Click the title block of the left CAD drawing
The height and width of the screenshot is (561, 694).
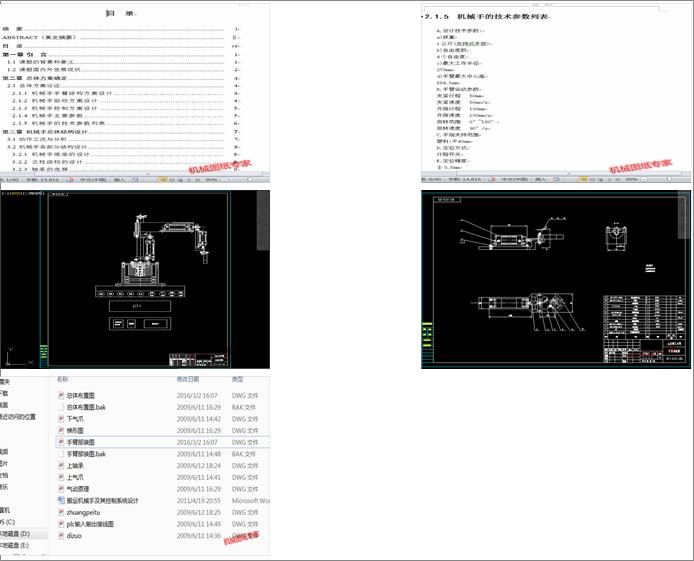pyautogui.click(x=198, y=360)
